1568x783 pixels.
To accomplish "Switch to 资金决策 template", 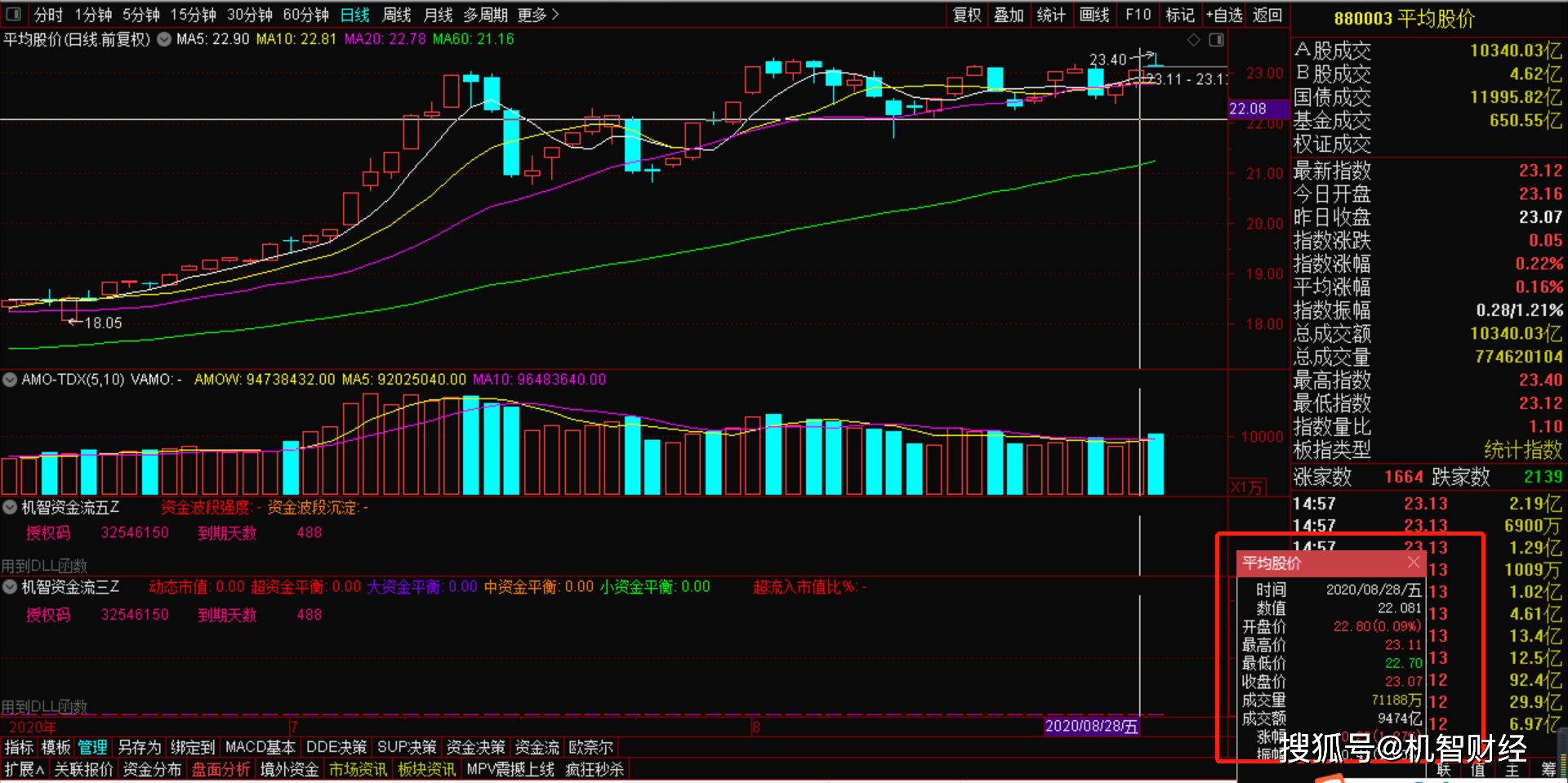I will (475, 747).
